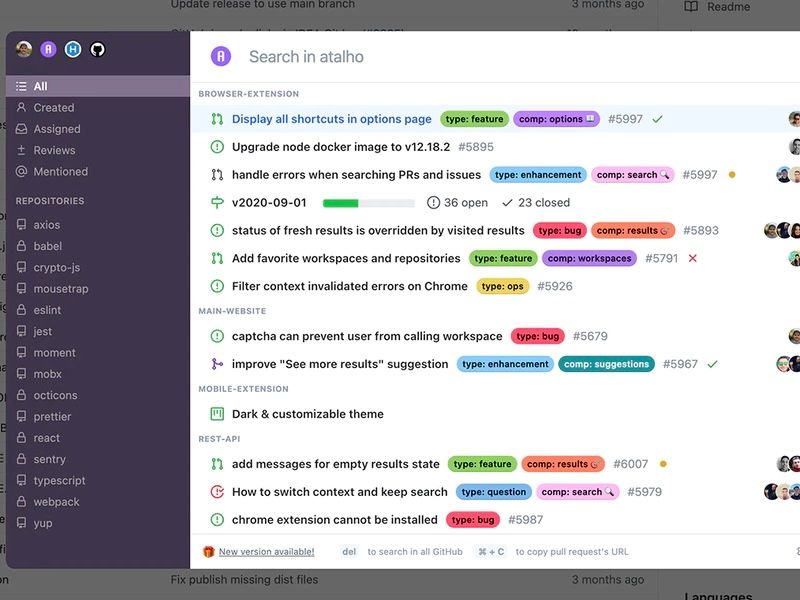
Task: Show the 36 open issues
Action: tap(457, 203)
